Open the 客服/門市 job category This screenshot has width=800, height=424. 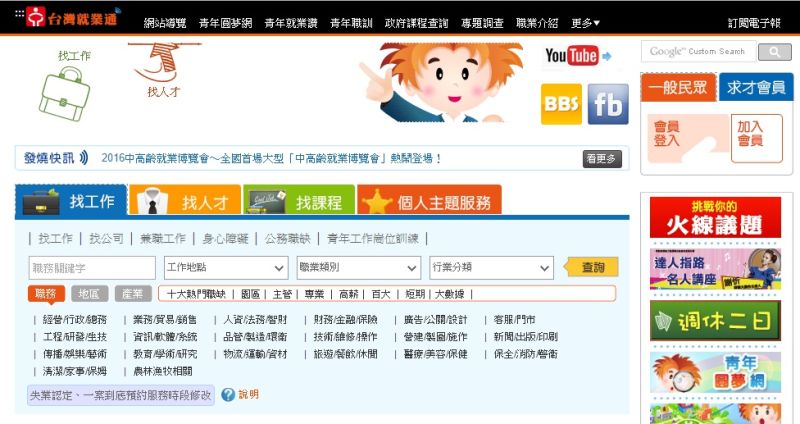pos(514,319)
